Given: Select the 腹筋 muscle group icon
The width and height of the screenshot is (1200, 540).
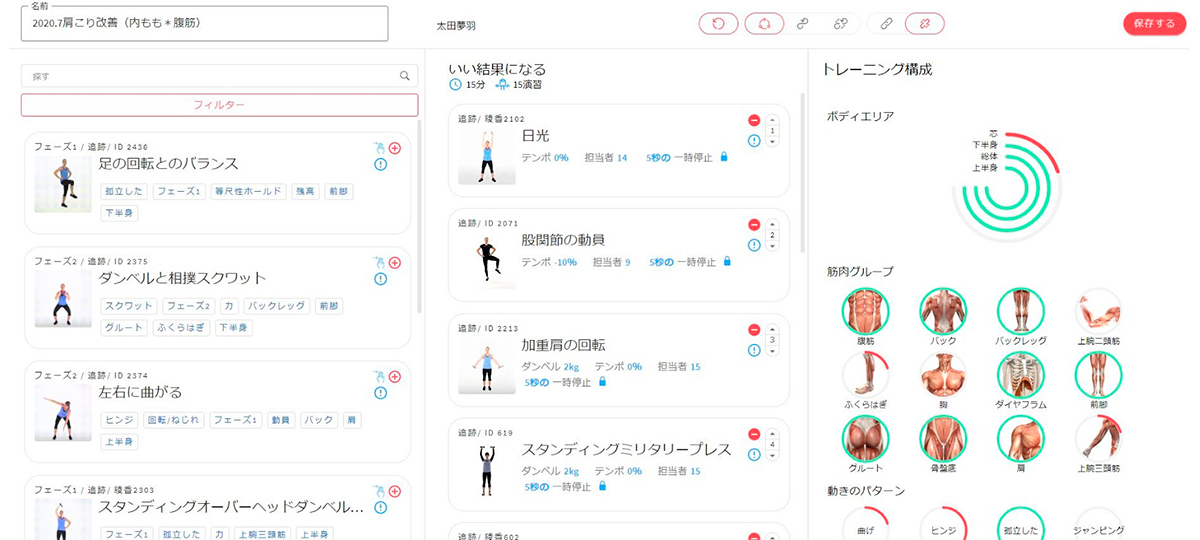Looking at the screenshot, I should click(866, 312).
